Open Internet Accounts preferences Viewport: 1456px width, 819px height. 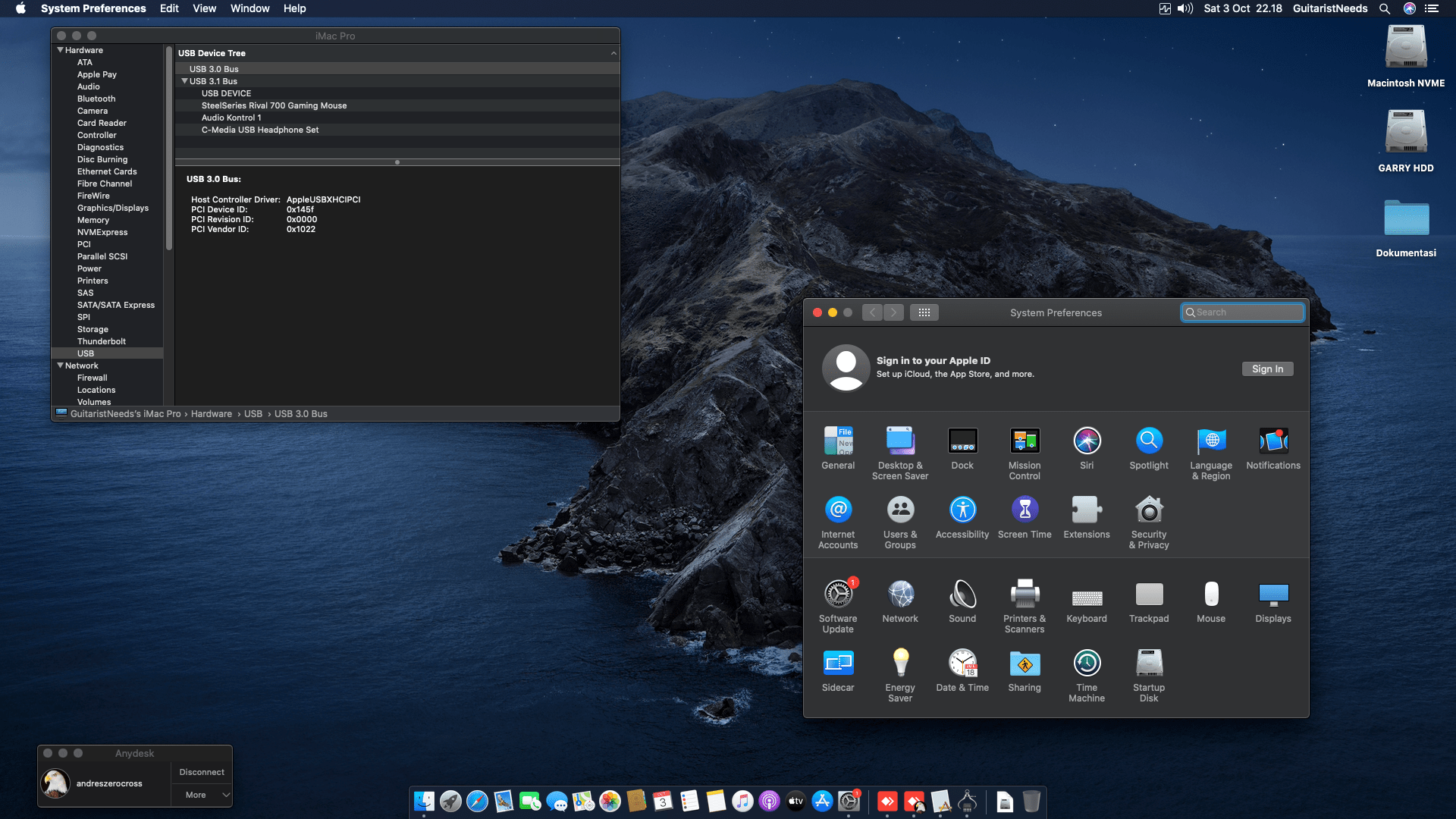[838, 522]
